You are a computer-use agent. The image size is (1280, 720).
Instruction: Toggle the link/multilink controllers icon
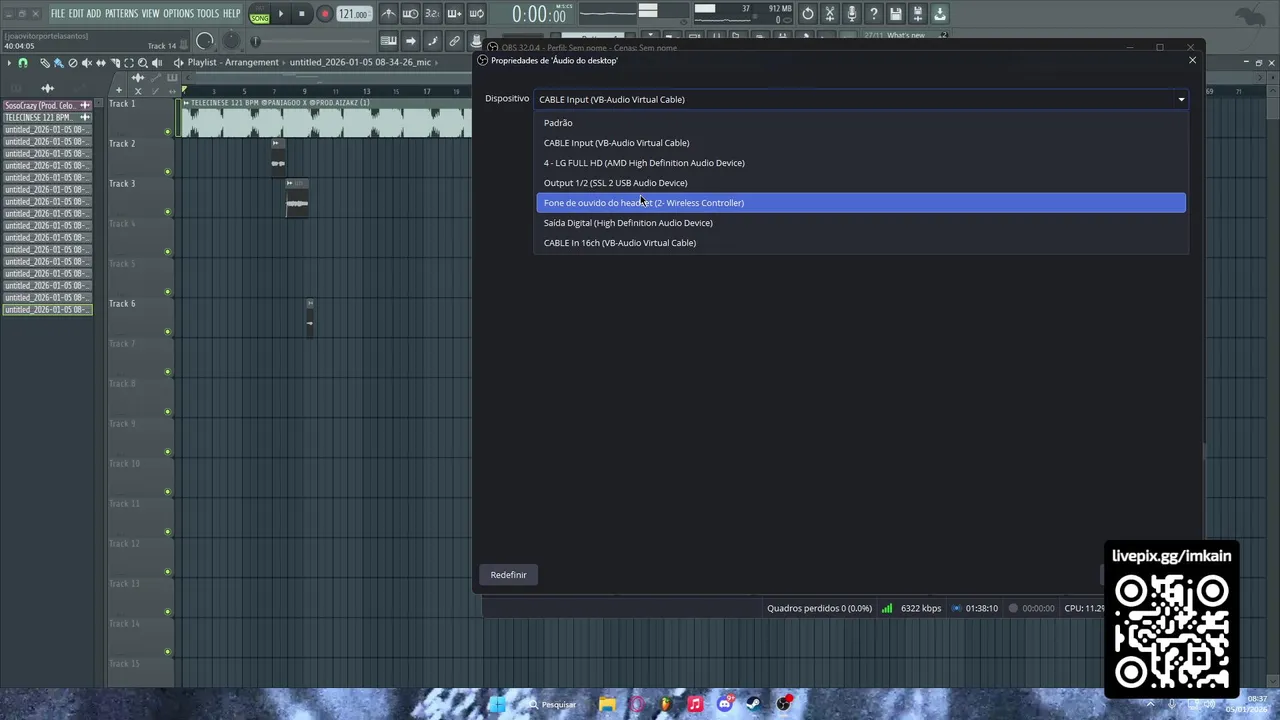pyautogui.click(x=454, y=41)
